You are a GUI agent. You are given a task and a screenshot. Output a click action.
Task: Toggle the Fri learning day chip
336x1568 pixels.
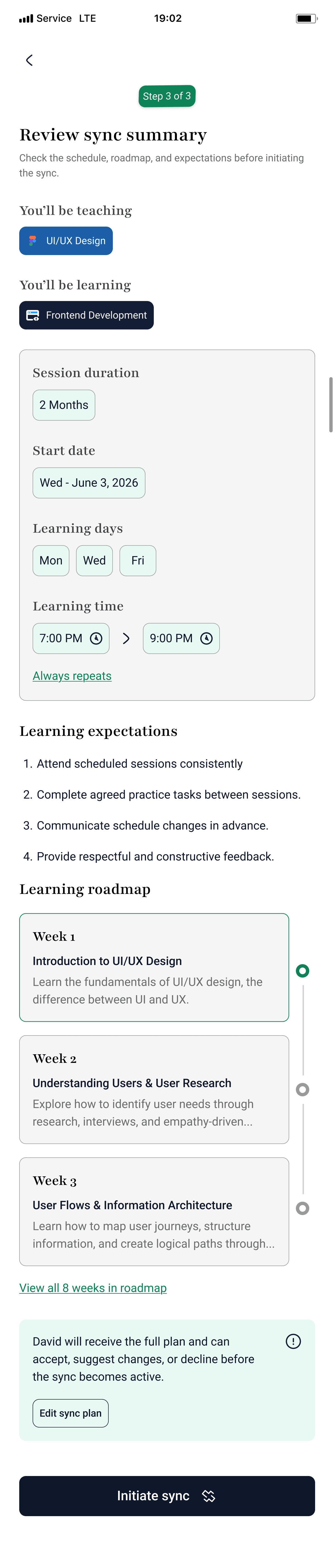138,560
